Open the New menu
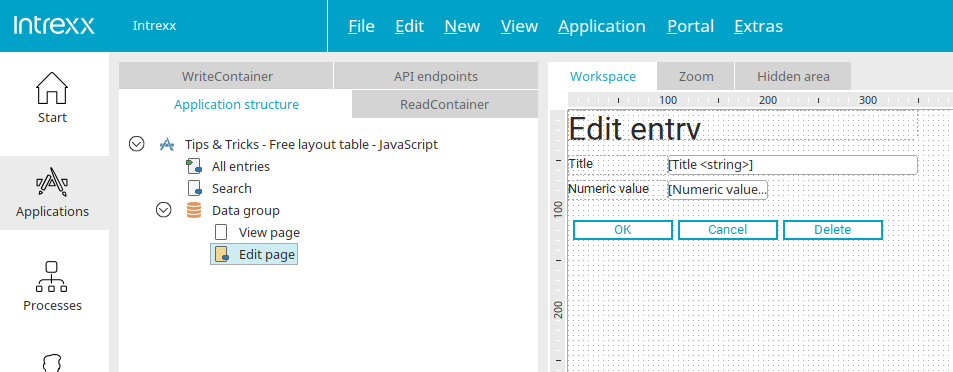This screenshot has width=953, height=372. coord(462,26)
